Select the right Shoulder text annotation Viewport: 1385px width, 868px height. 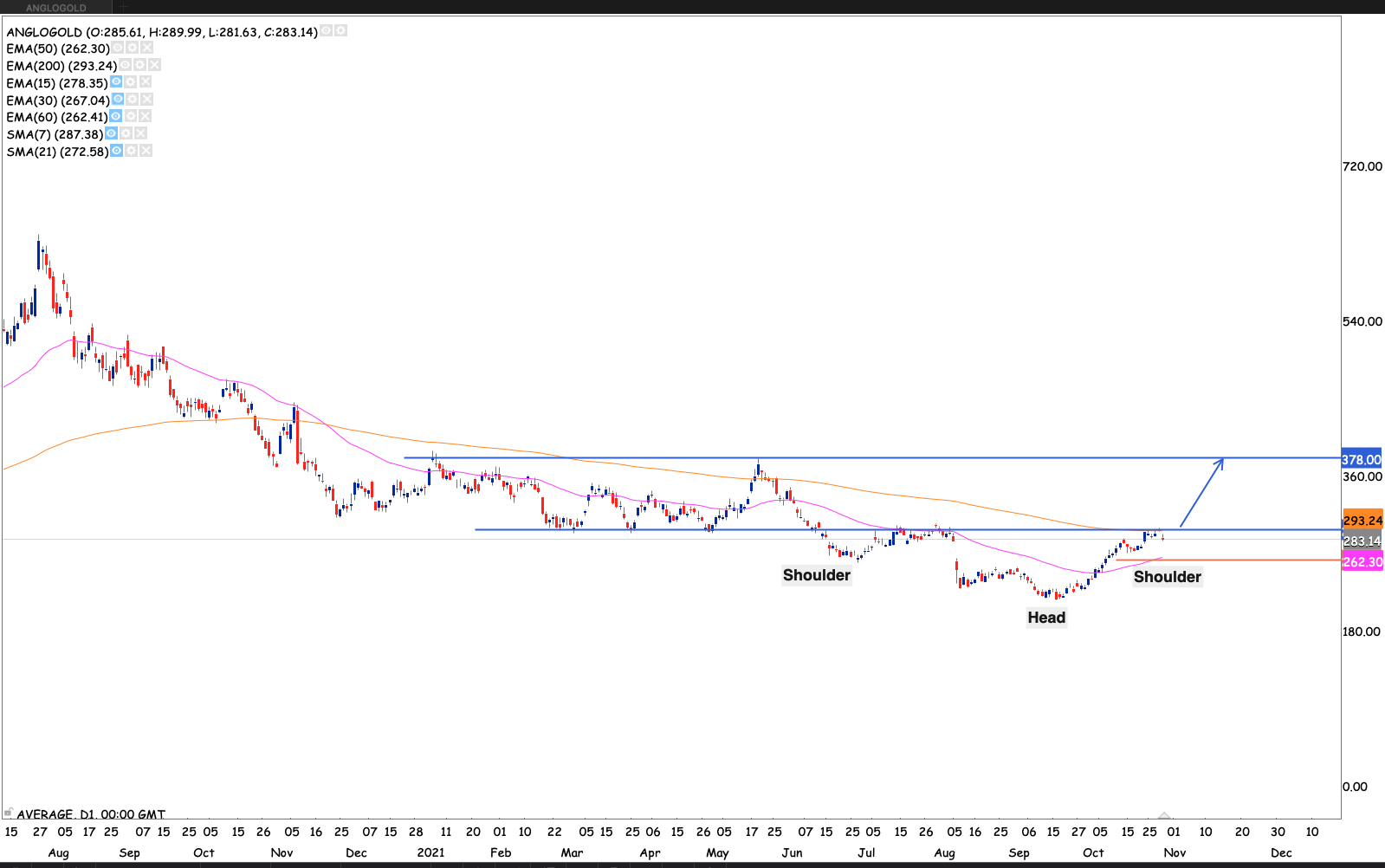[x=1167, y=577]
